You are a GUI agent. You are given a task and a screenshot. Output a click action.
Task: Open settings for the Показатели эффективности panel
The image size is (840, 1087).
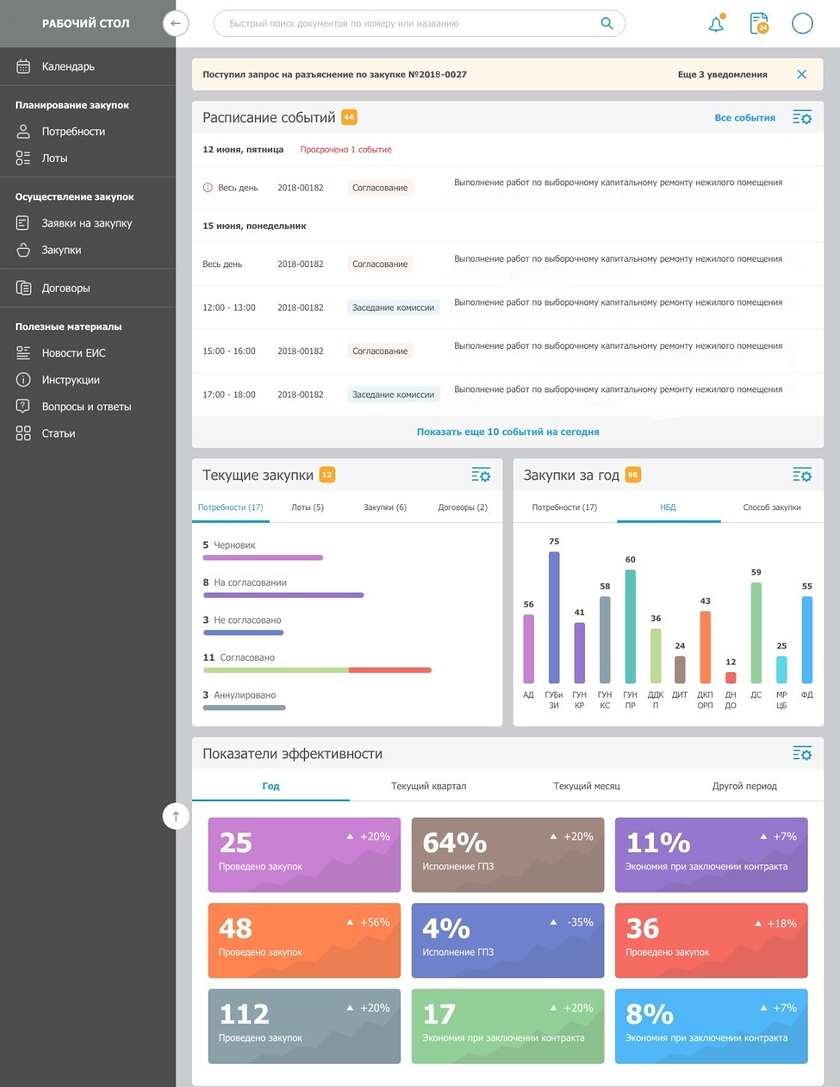click(802, 753)
